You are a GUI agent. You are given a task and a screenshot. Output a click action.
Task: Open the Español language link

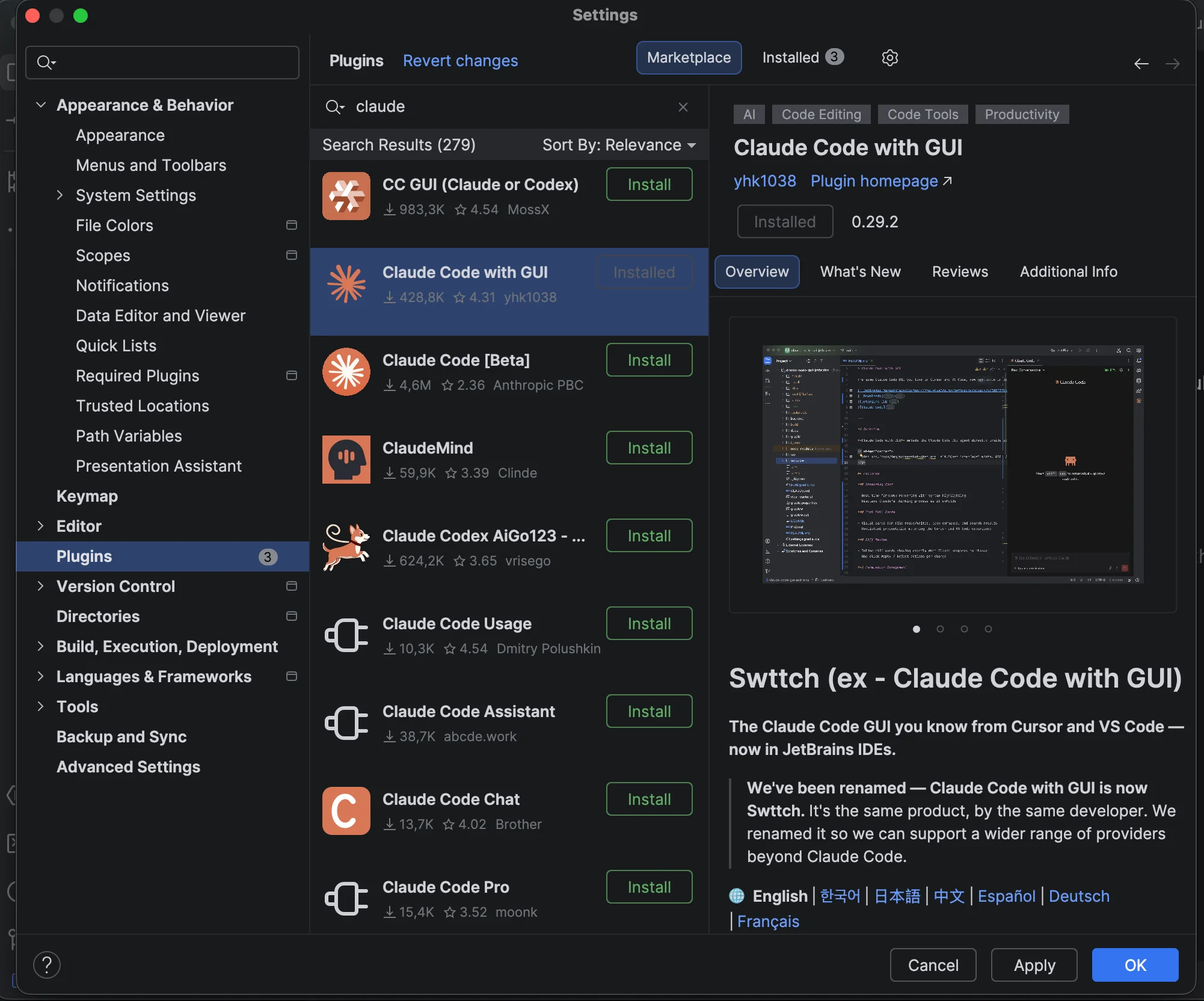(x=1007, y=896)
